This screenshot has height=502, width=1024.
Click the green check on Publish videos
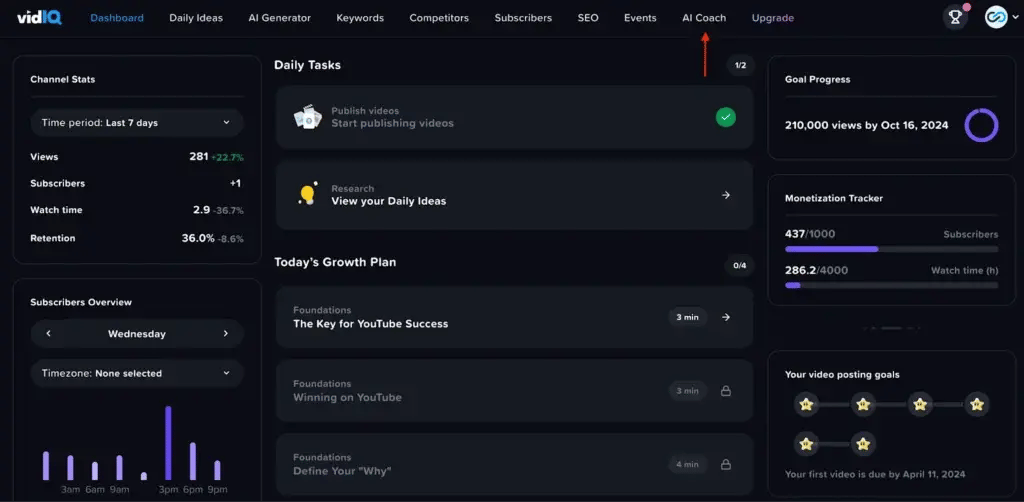[726, 117]
